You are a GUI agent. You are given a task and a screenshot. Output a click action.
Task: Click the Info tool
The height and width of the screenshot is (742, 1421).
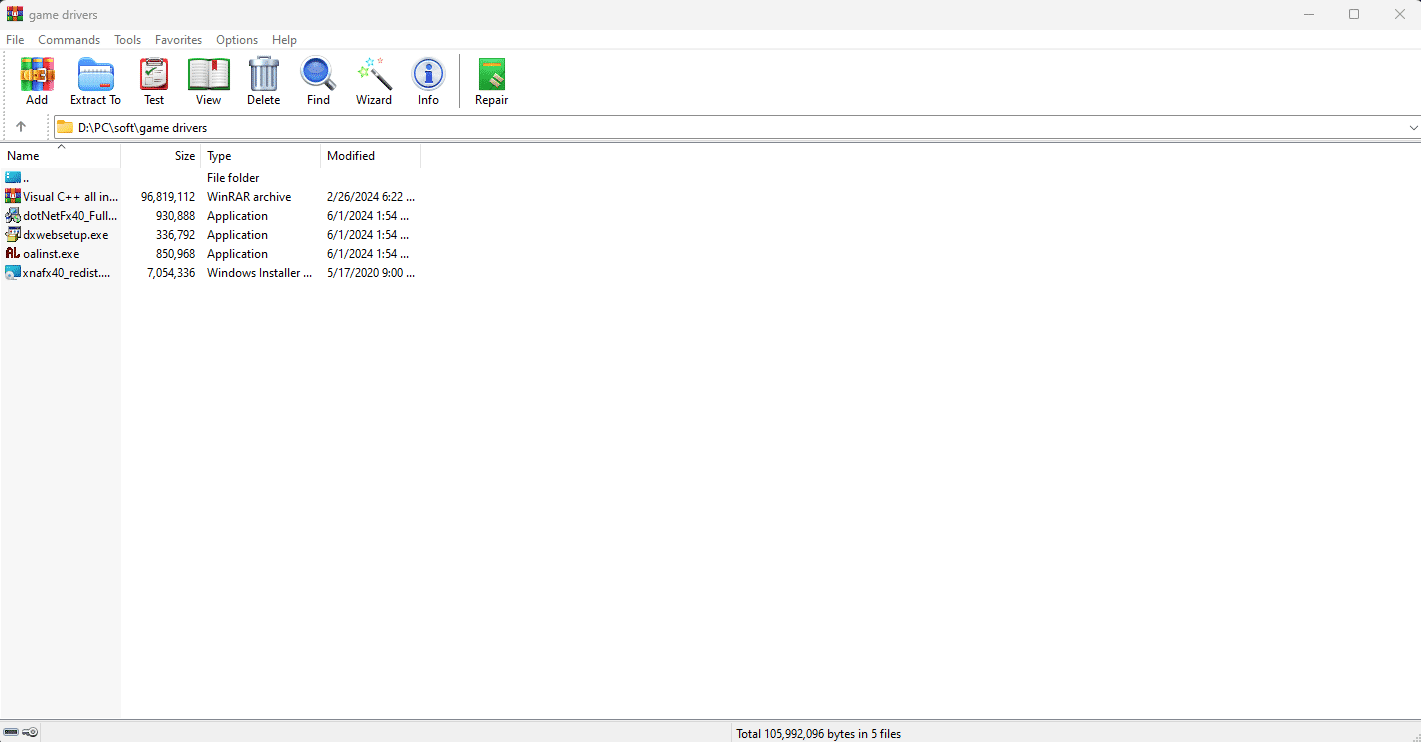click(428, 80)
